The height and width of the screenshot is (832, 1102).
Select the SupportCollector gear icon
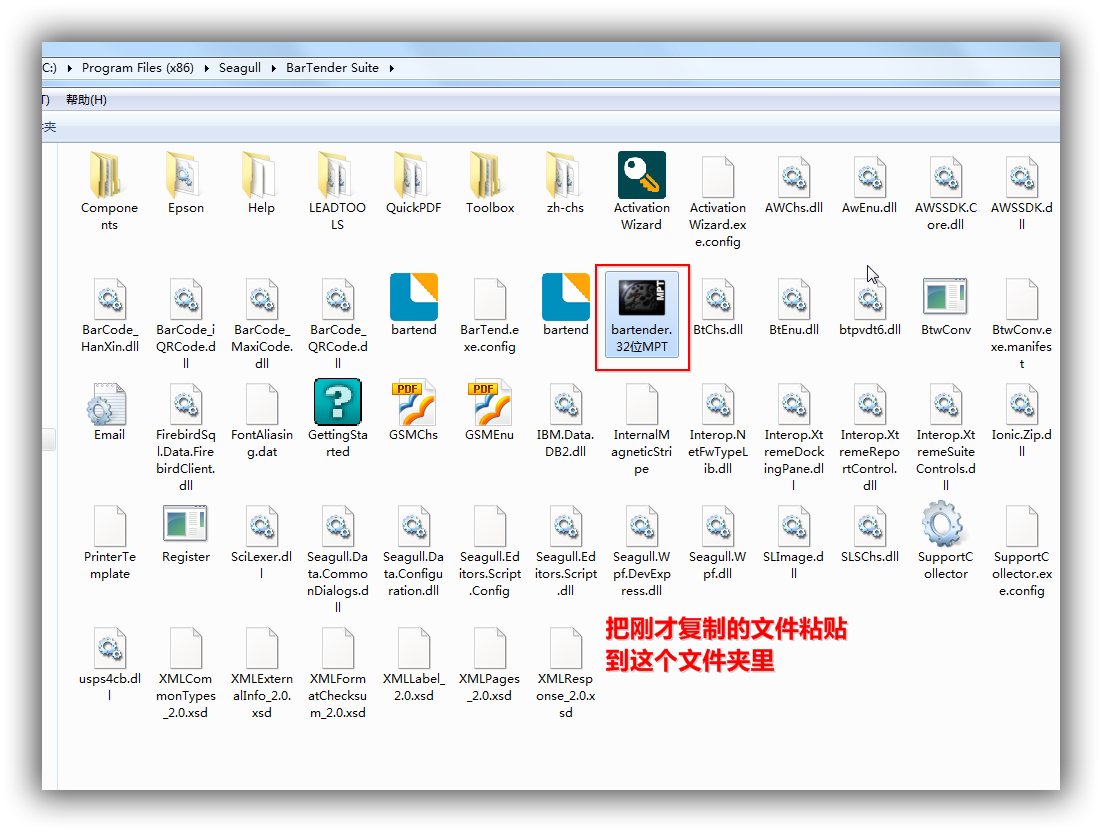pyautogui.click(x=945, y=524)
